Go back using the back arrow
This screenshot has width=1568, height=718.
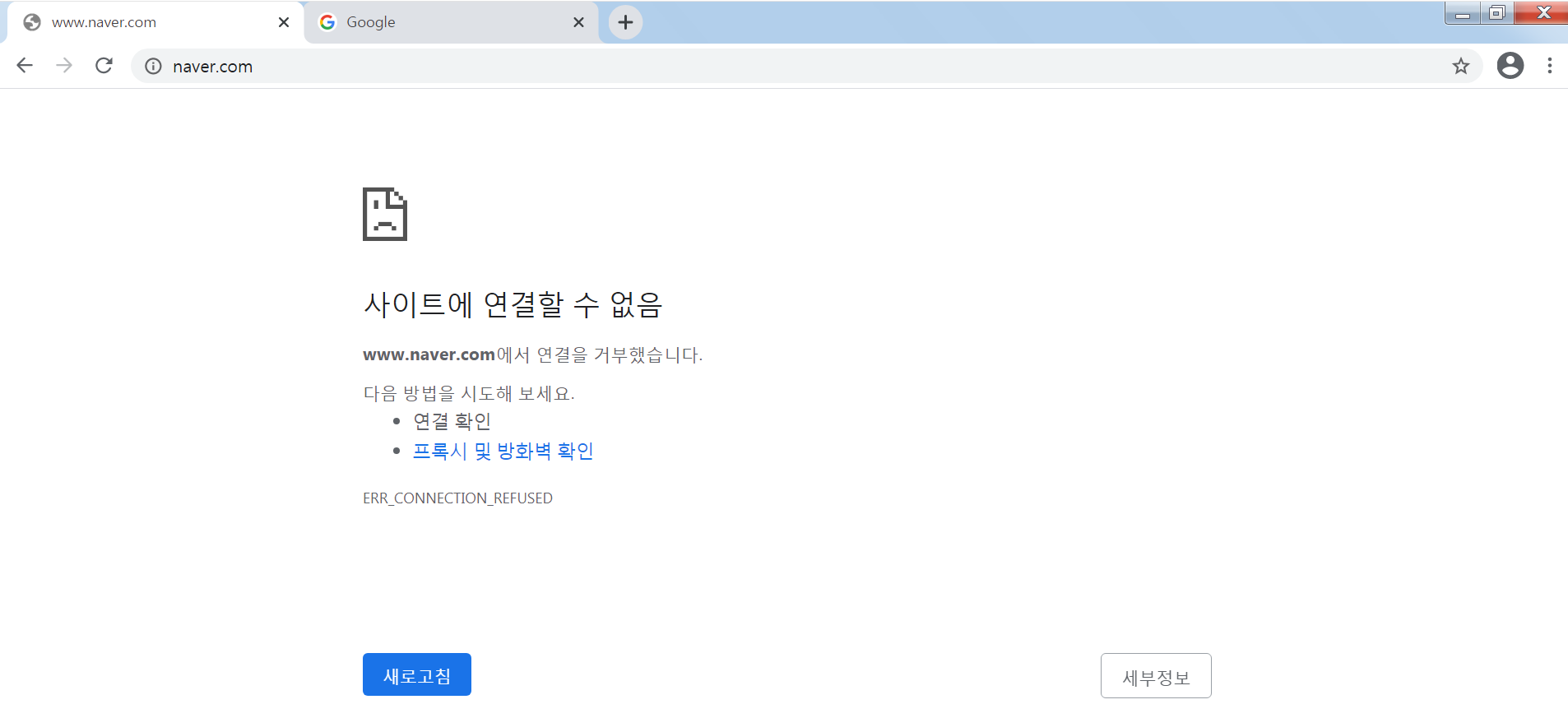(25, 66)
